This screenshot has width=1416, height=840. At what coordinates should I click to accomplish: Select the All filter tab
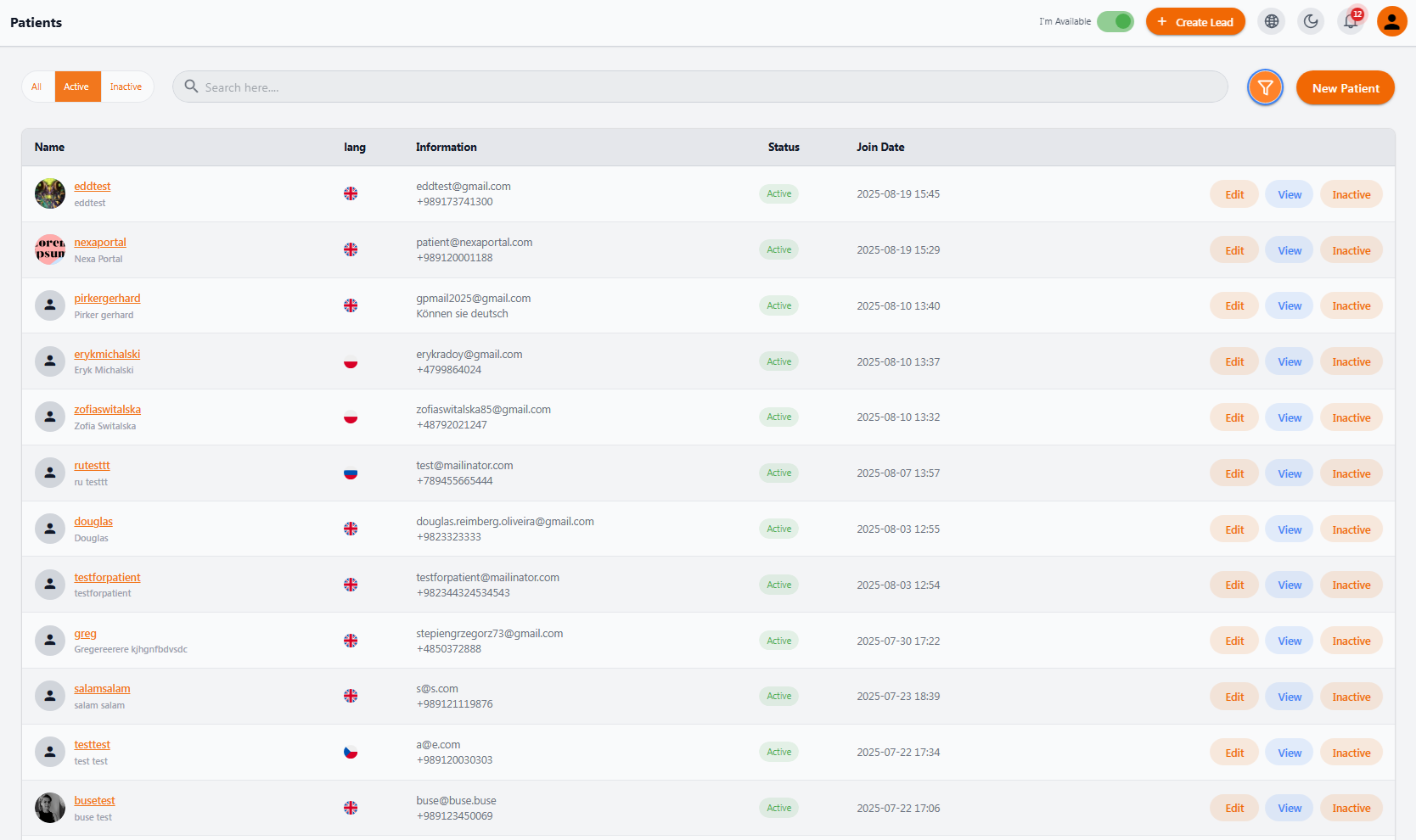point(37,87)
